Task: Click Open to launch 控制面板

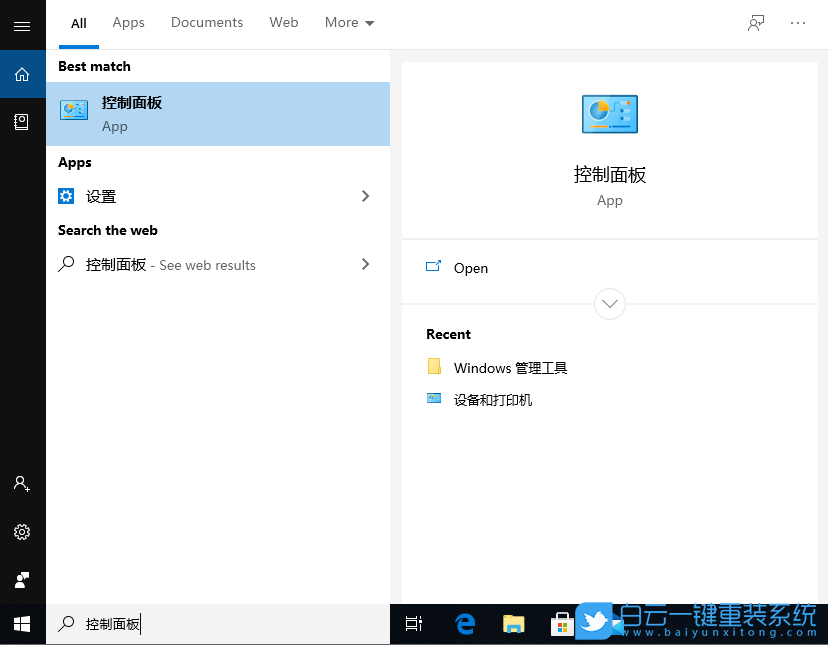Action: coord(470,268)
